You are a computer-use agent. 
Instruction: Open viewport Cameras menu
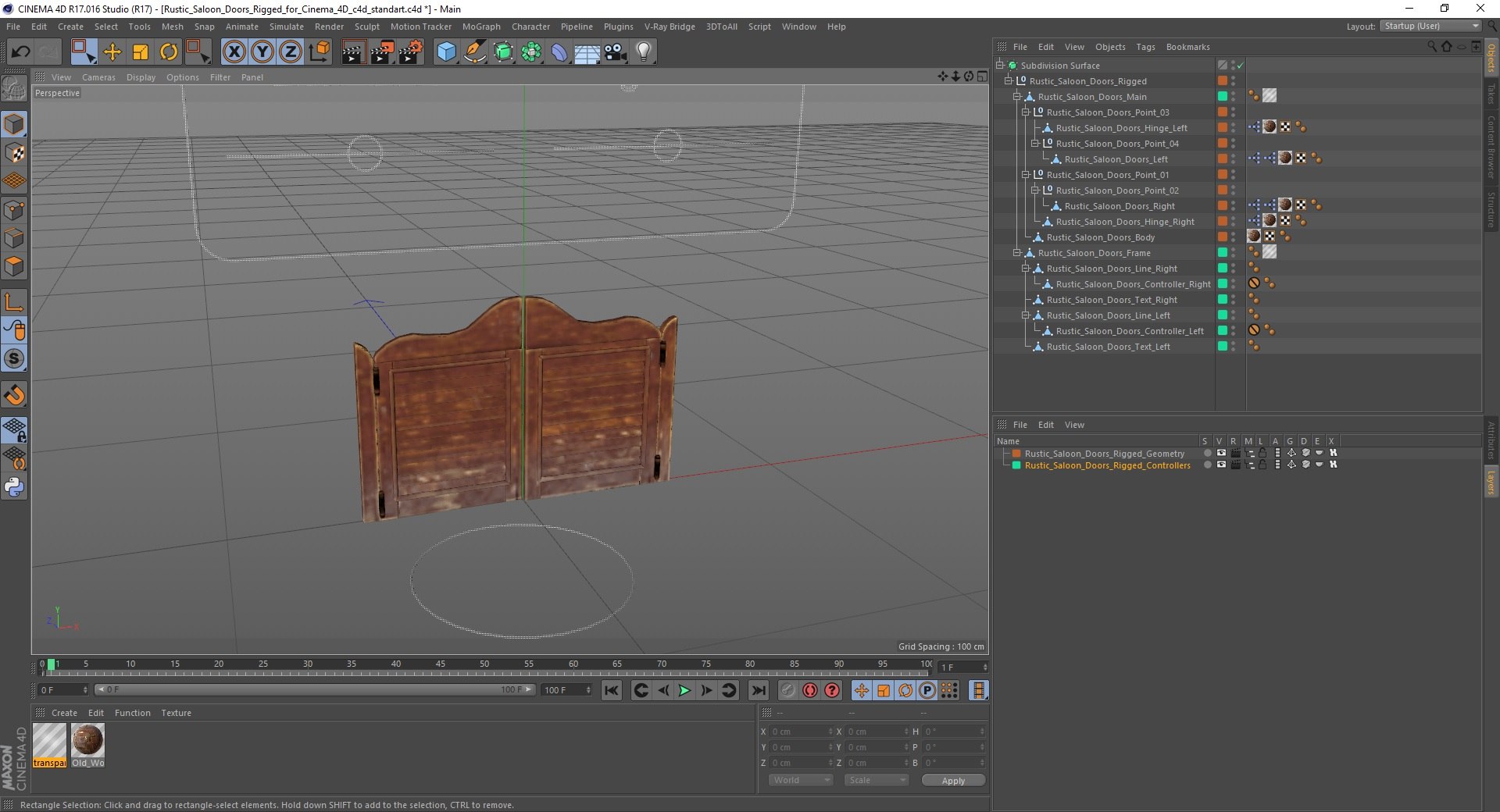click(98, 77)
